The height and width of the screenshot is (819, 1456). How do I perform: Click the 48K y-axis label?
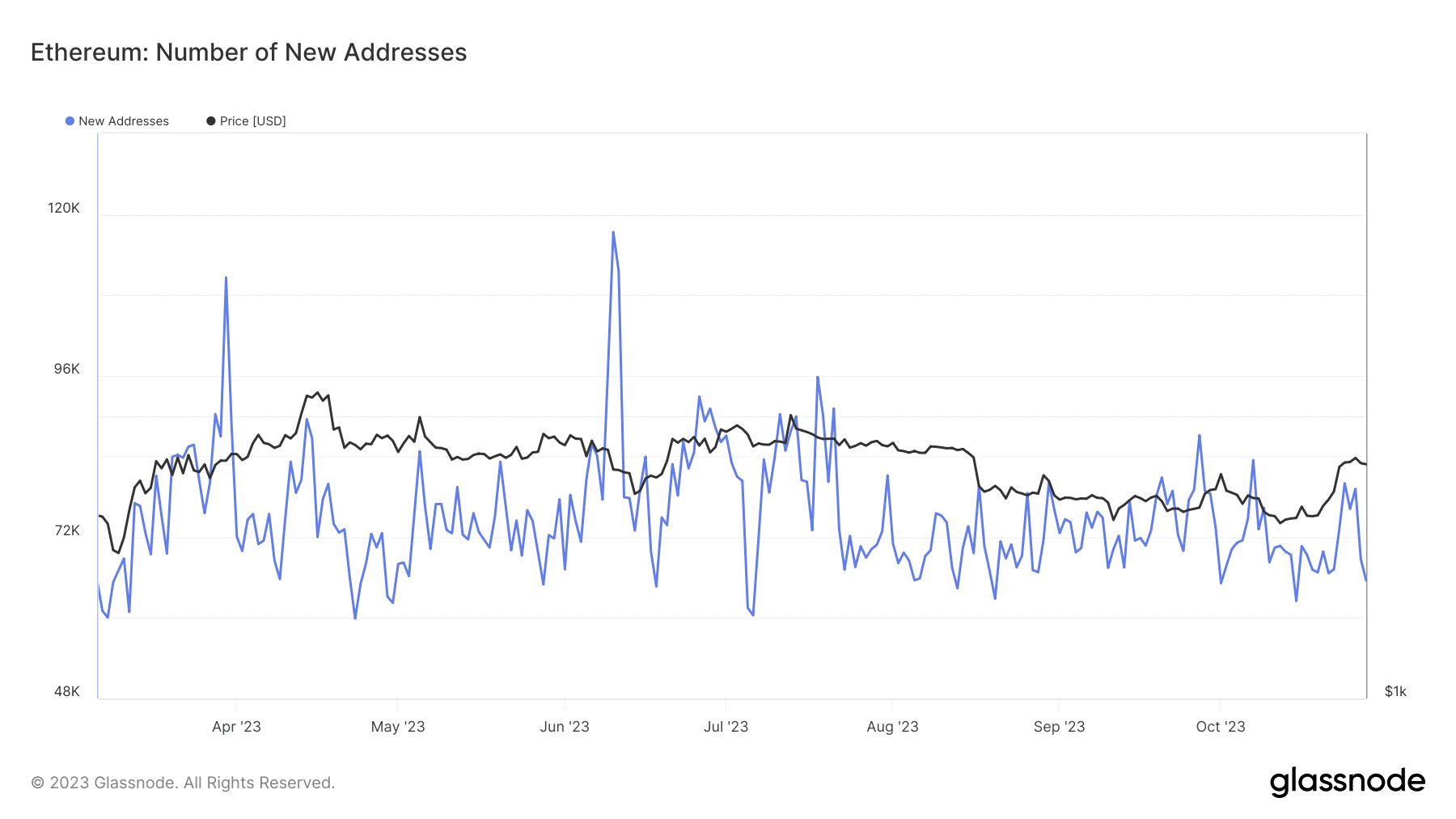click(67, 691)
